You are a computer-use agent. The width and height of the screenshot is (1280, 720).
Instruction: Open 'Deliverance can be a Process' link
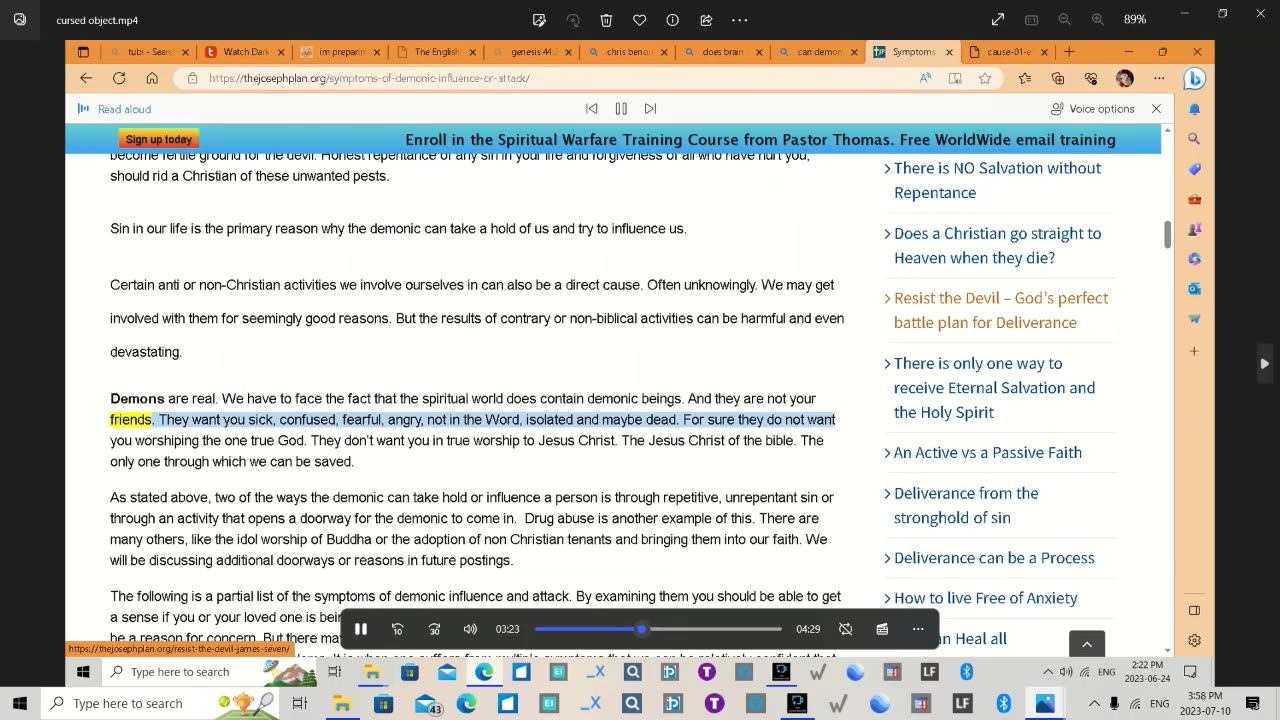click(x=994, y=558)
